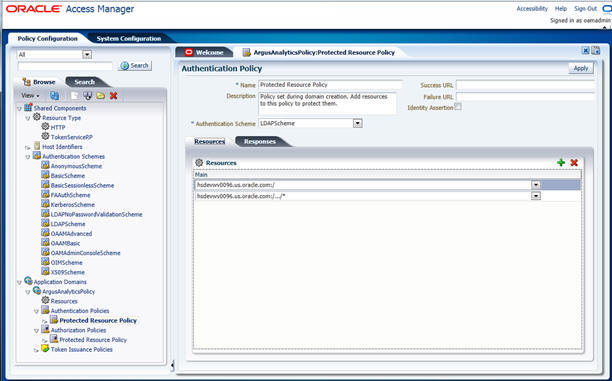Expand the Host Identifiers node

tap(28, 148)
